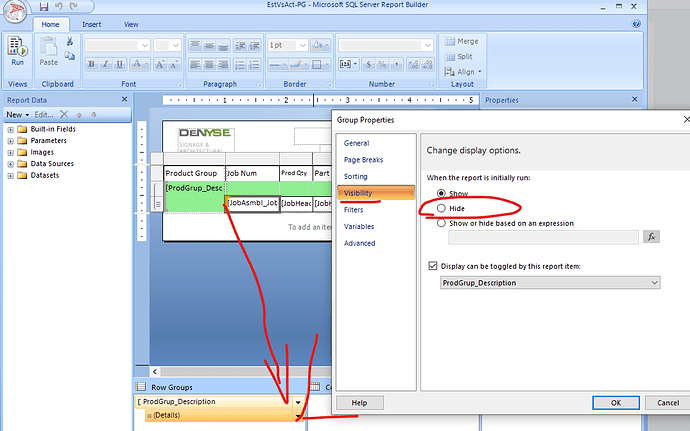
Task: Click the Cancel button
Action: pyautogui.click(x=668, y=403)
